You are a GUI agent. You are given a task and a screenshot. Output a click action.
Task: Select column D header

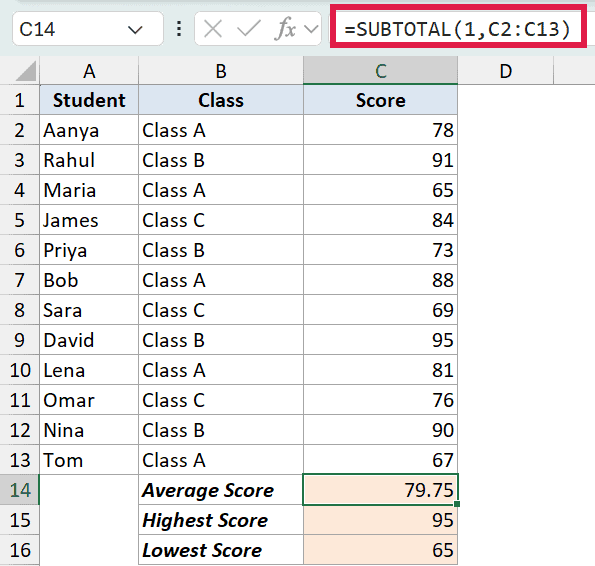coord(505,71)
